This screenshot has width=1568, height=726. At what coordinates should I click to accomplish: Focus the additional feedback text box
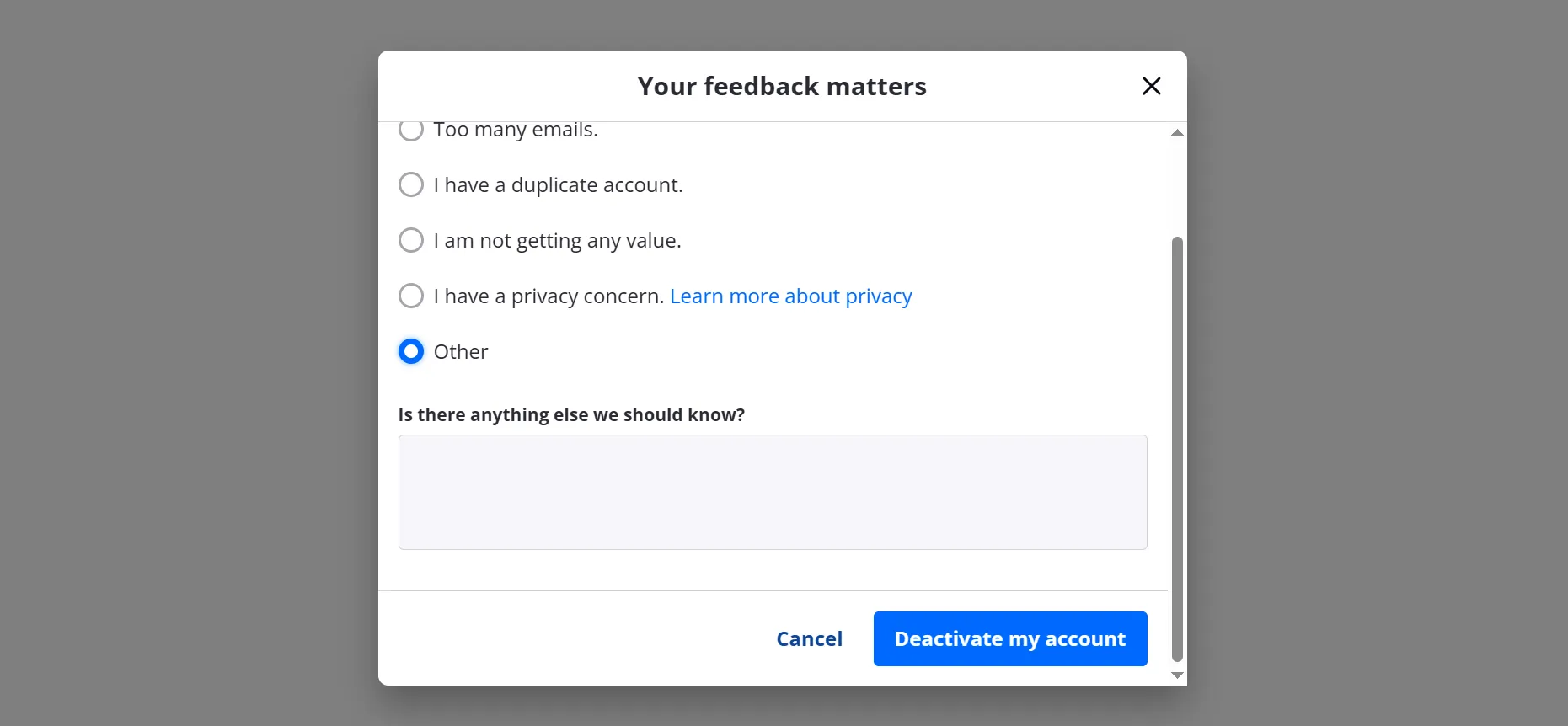click(772, 492)
